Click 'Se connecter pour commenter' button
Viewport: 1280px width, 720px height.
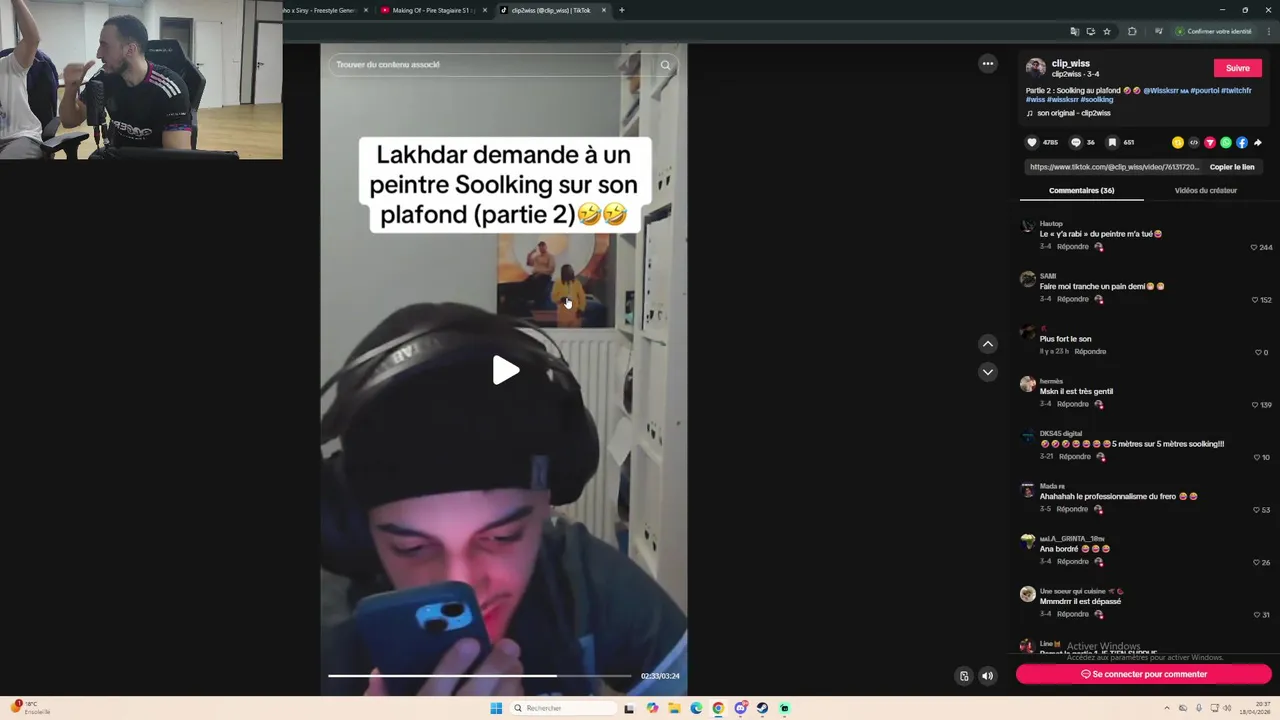click(1144, 674)
